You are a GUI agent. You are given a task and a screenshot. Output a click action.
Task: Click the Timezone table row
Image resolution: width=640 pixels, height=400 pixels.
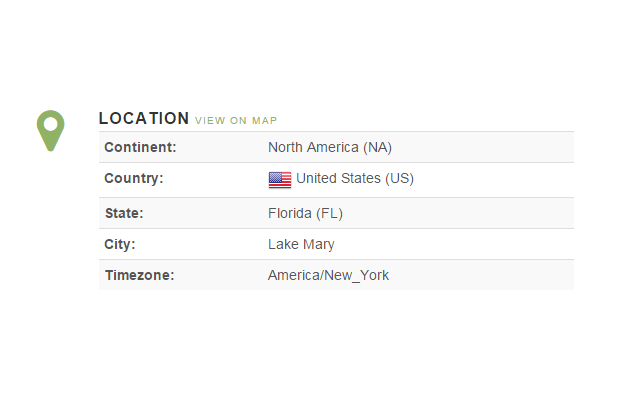[x=336, y=275]
